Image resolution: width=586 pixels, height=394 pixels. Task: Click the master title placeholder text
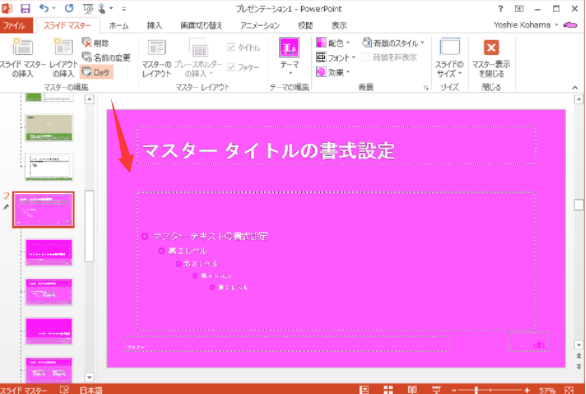point(268,150)
